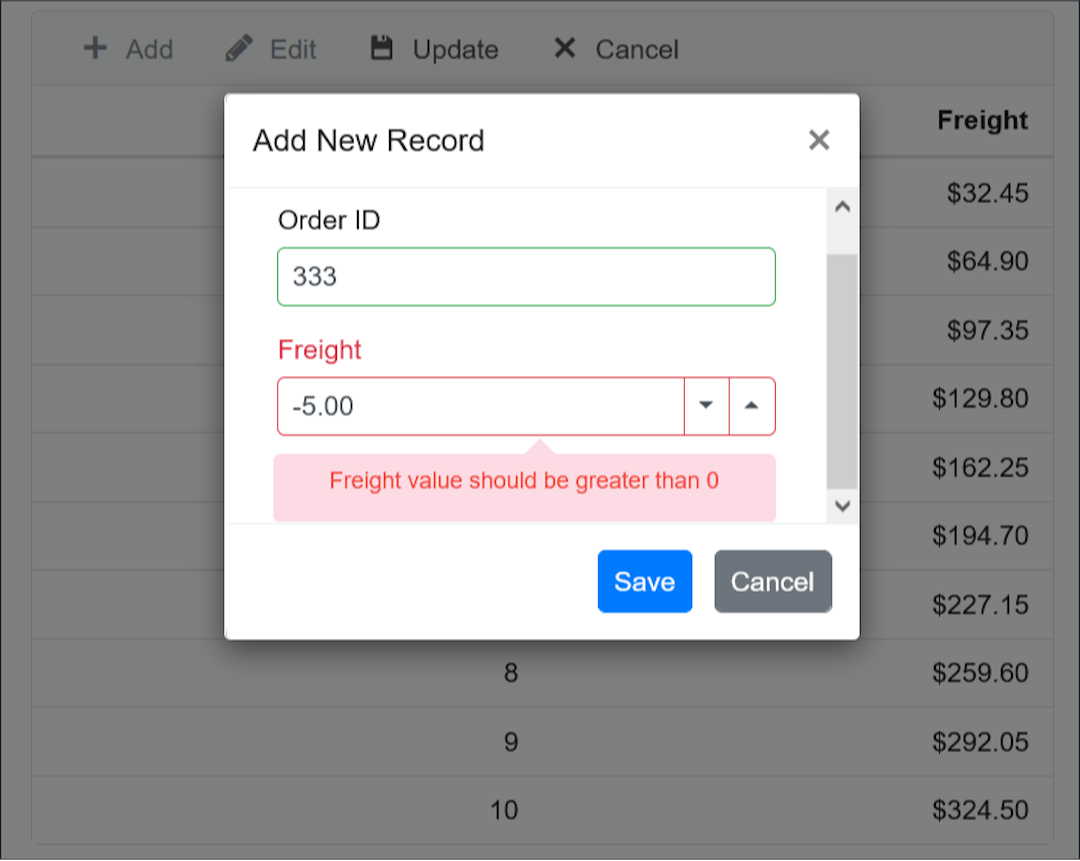Select the Edit toolbar item
Image resolution: width=1080 pixels, height=861 pixels.
[x=271, y=47]
